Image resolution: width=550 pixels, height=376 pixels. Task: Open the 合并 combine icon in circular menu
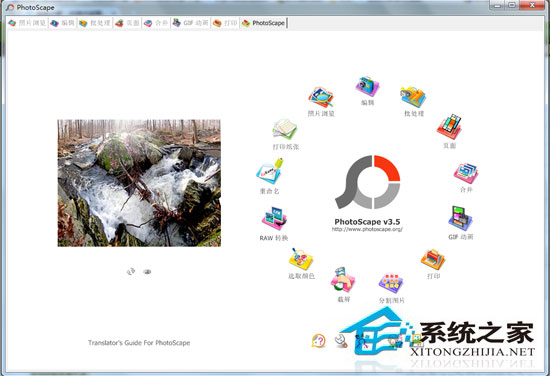coord(466,173)
